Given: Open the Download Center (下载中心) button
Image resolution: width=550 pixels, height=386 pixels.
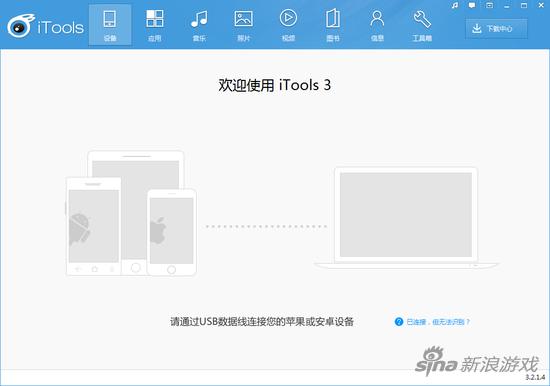Looking at the screenshot, I should coord(496,28).
